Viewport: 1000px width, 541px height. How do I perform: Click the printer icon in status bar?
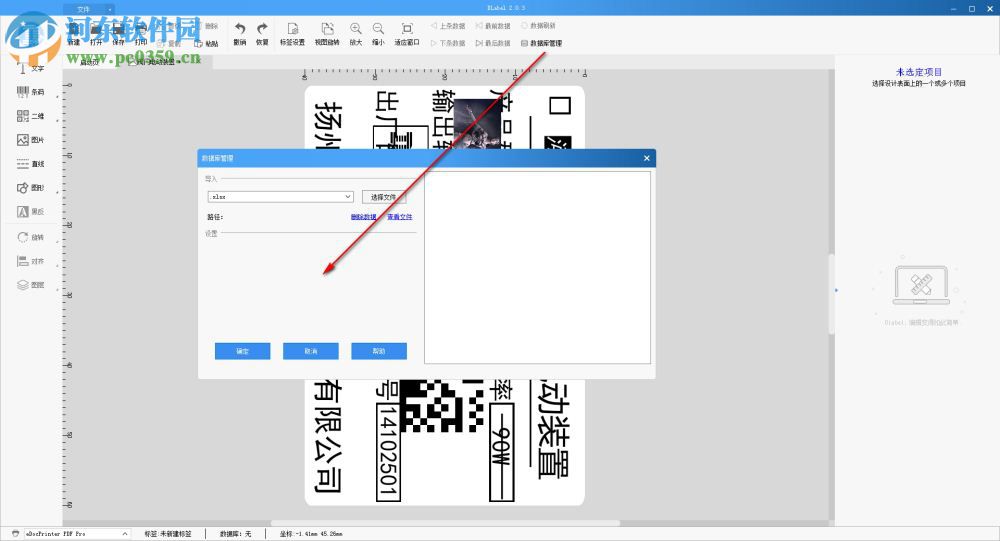15,533
